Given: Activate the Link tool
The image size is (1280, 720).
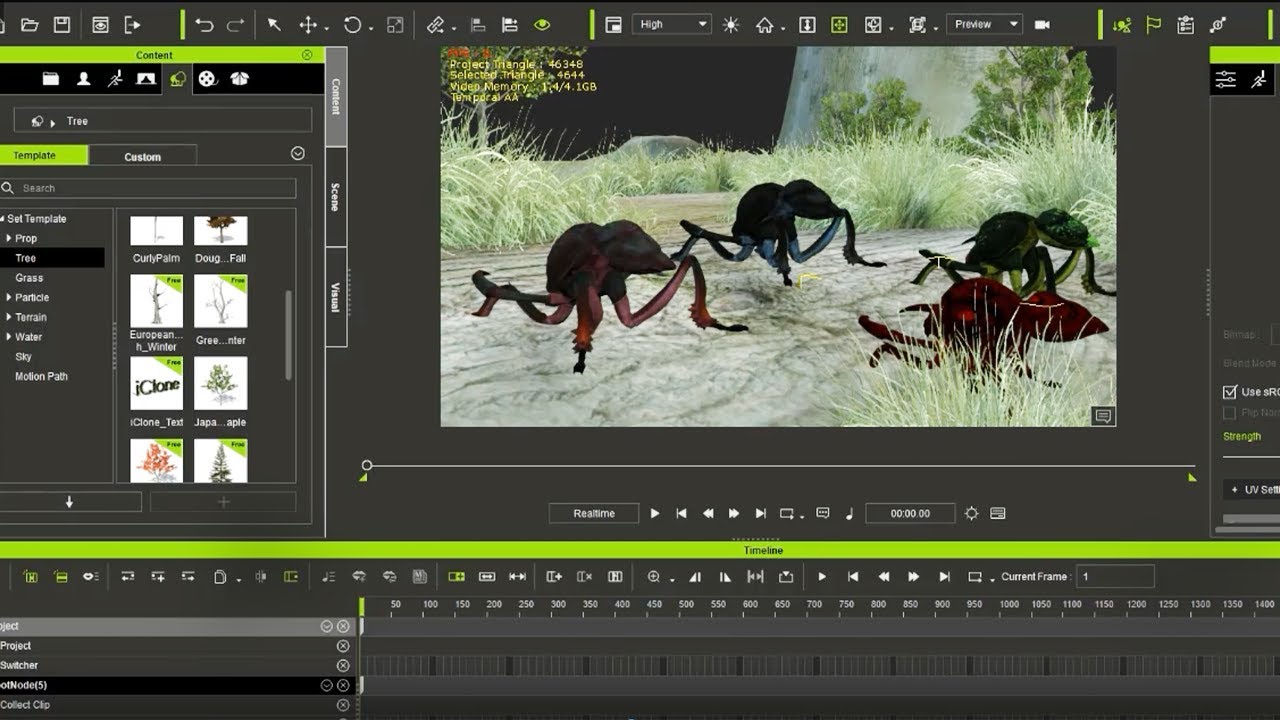Looking at the screenshot, I should [x=435, y=25].
